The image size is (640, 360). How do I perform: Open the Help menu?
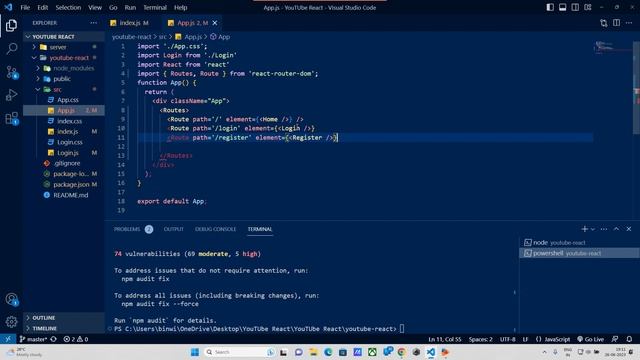(180, 7)
